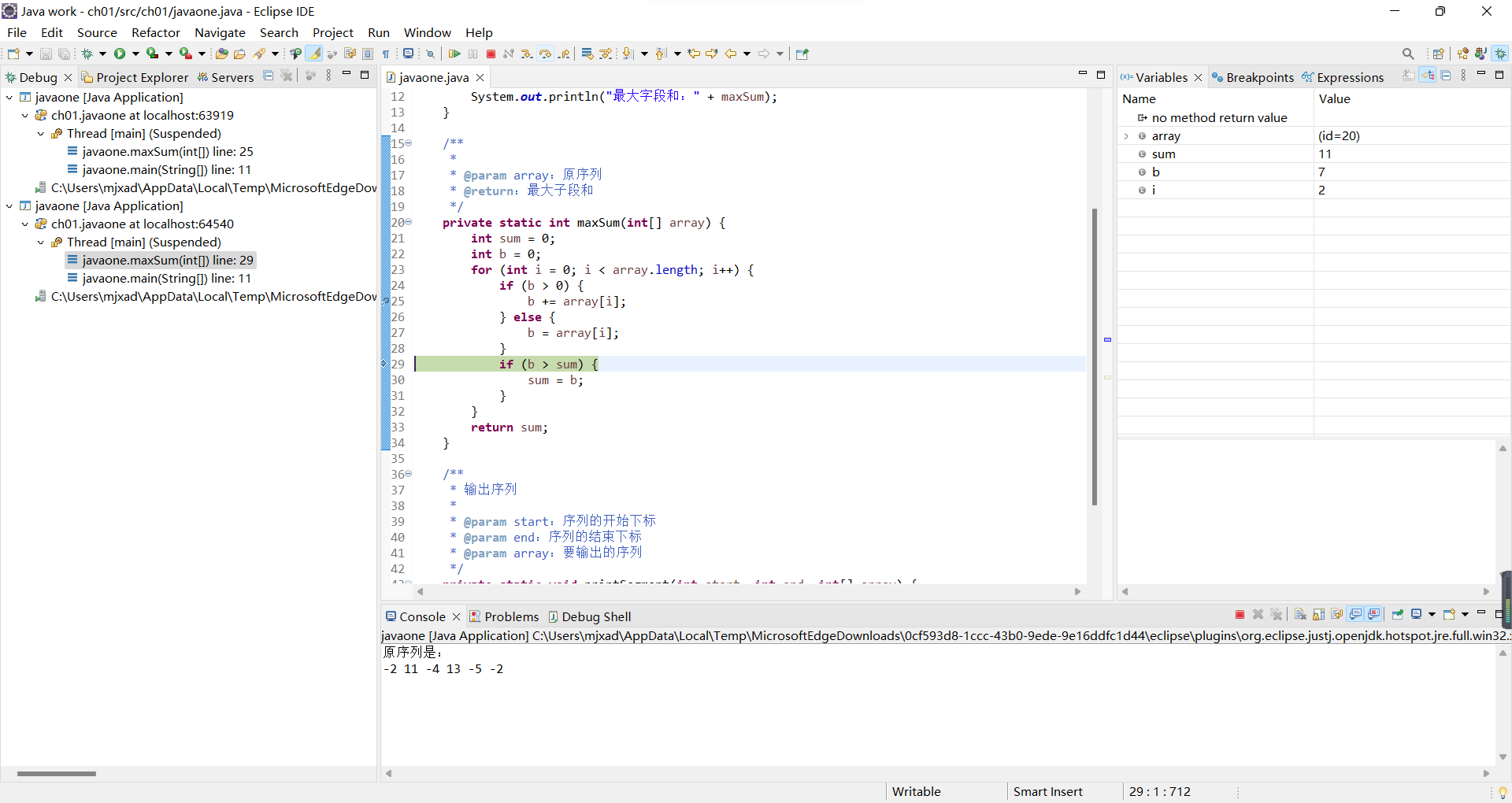Click the New file icon

pyautogui.click(x=13, y=54)
